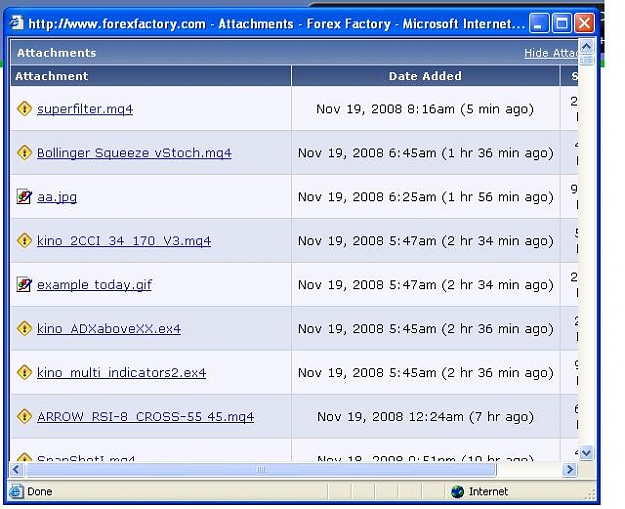Open the aa.jpg attachment

(x=57, y=197)
